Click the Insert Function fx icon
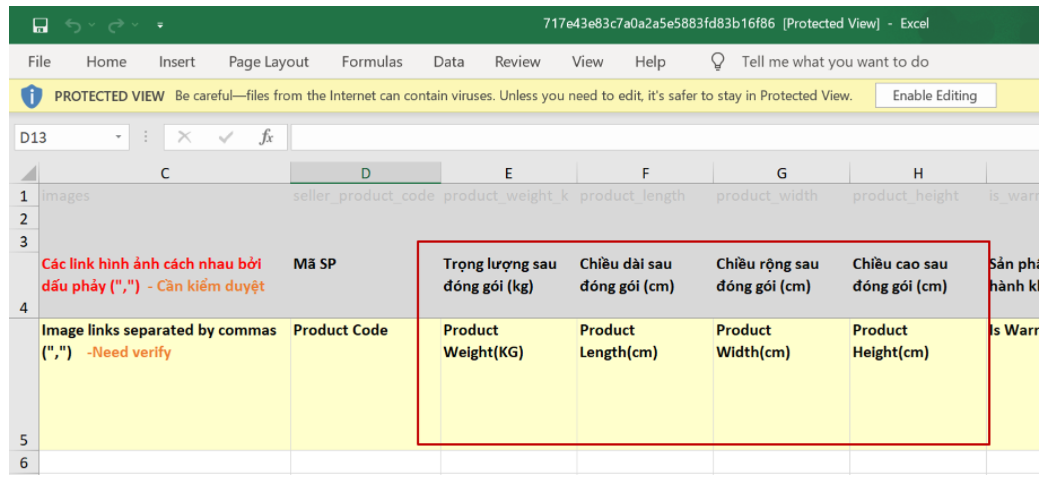Viewport: 1047px width, 489px height. [x=266, y=138]
